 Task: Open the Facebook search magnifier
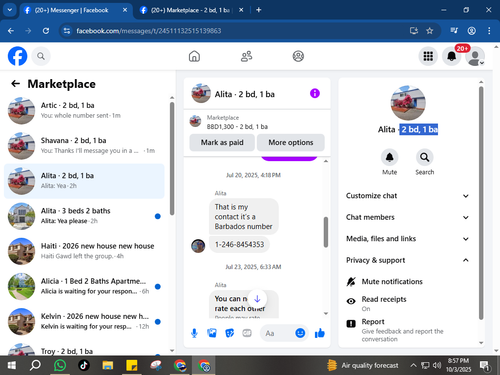[41, 56]
